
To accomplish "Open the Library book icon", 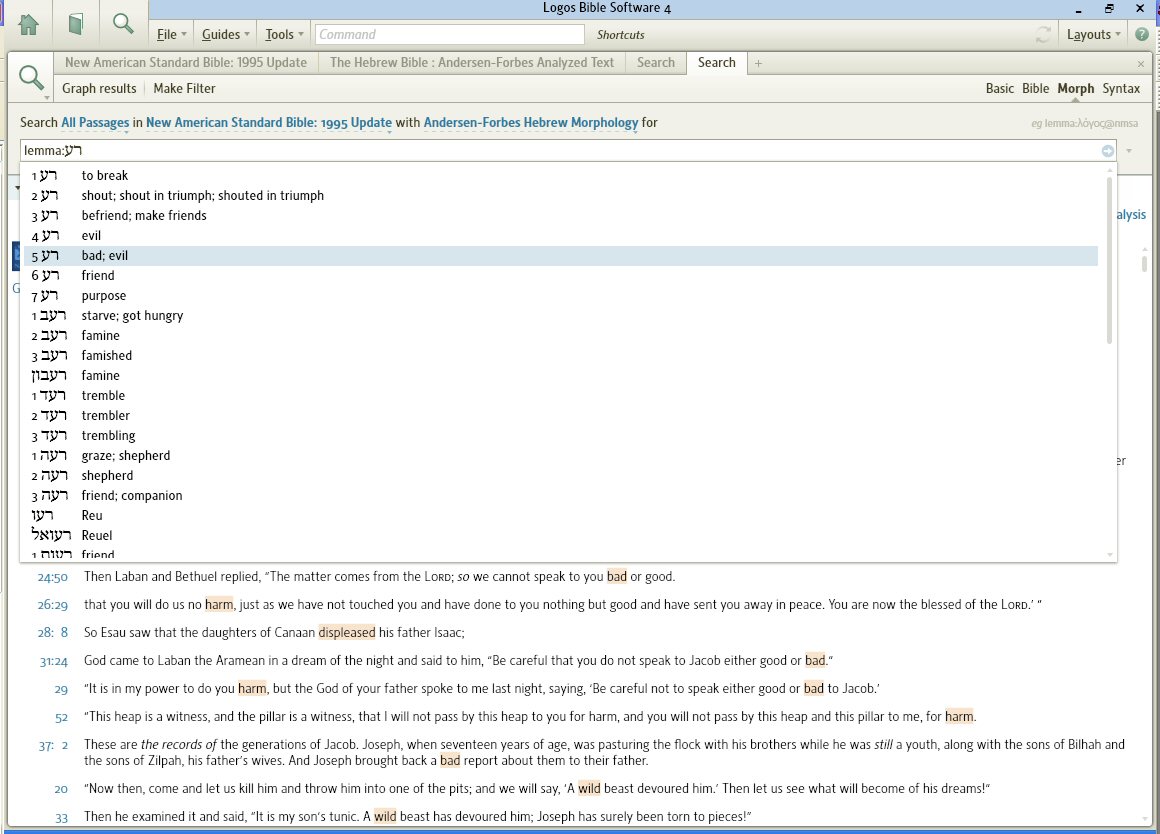I will pos(75,24).
